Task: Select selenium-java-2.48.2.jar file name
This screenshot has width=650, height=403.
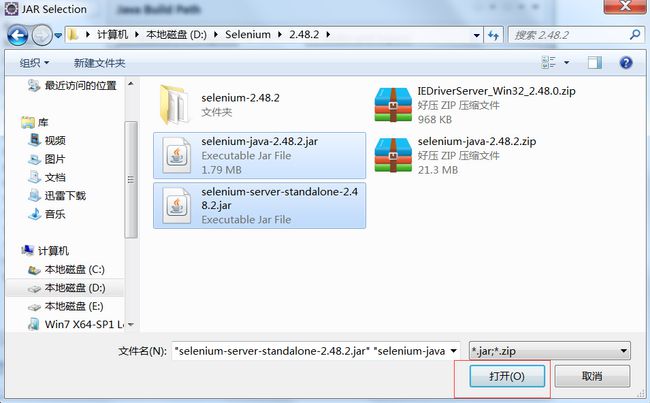Action: [260, 141]
